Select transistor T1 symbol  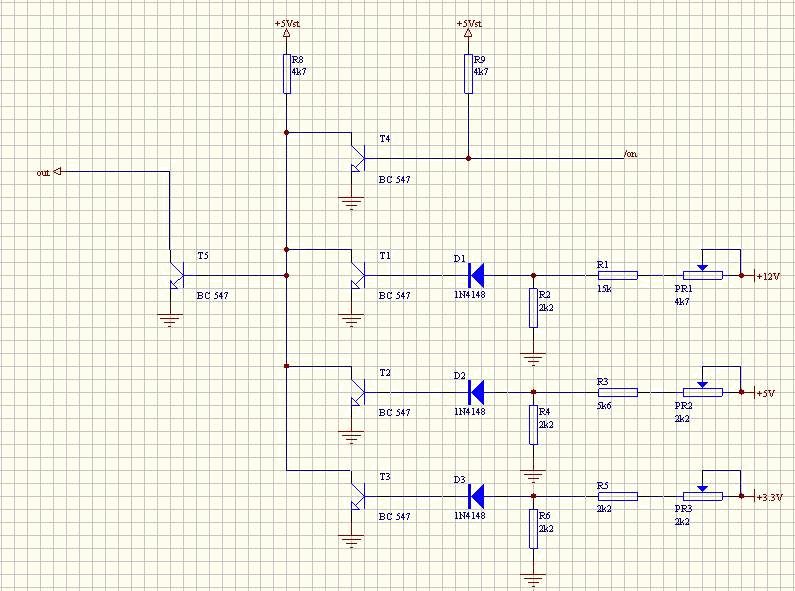357,276
